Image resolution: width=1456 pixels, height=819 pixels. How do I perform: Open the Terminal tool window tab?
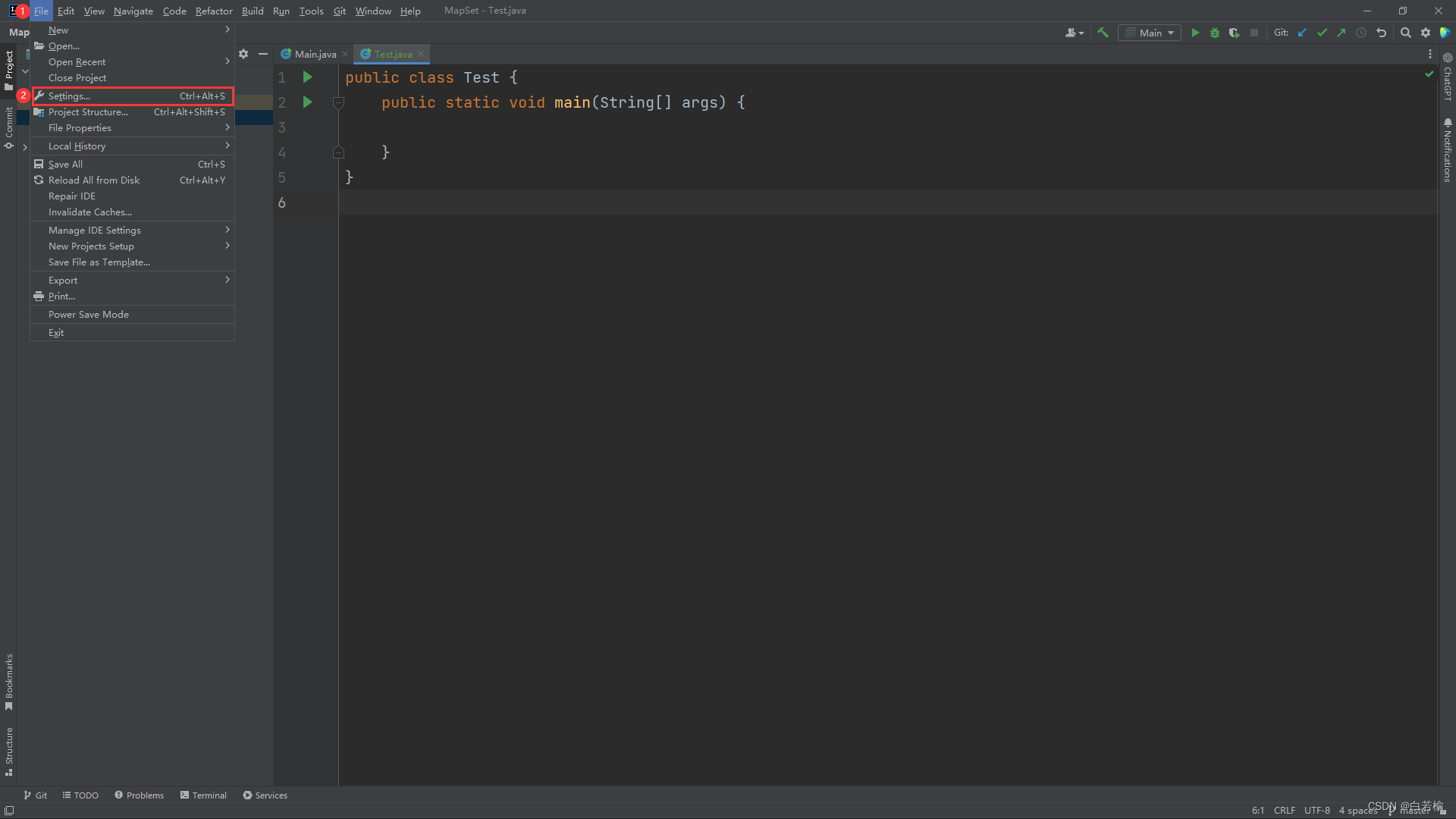click(203, 795)
